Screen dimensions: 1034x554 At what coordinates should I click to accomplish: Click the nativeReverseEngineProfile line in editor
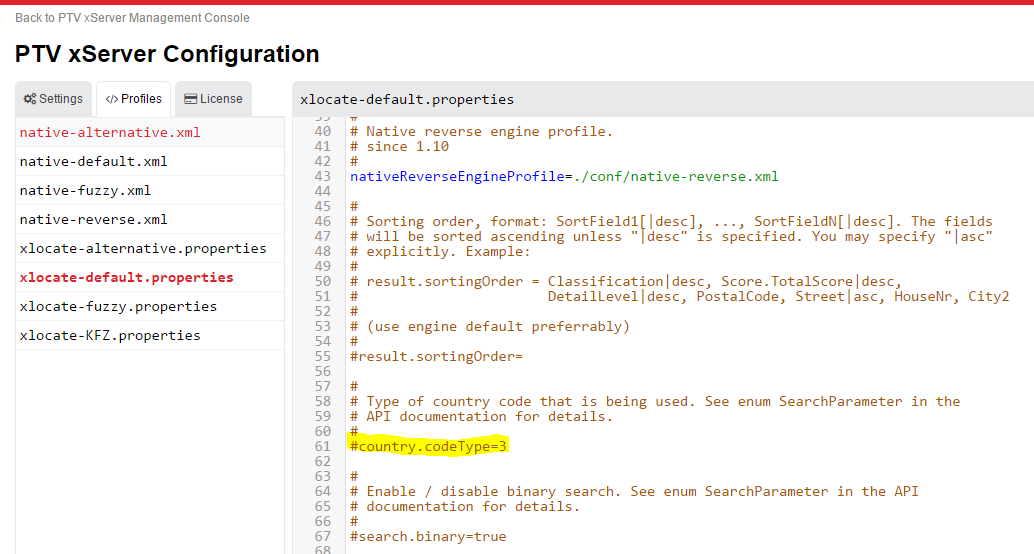563,176
